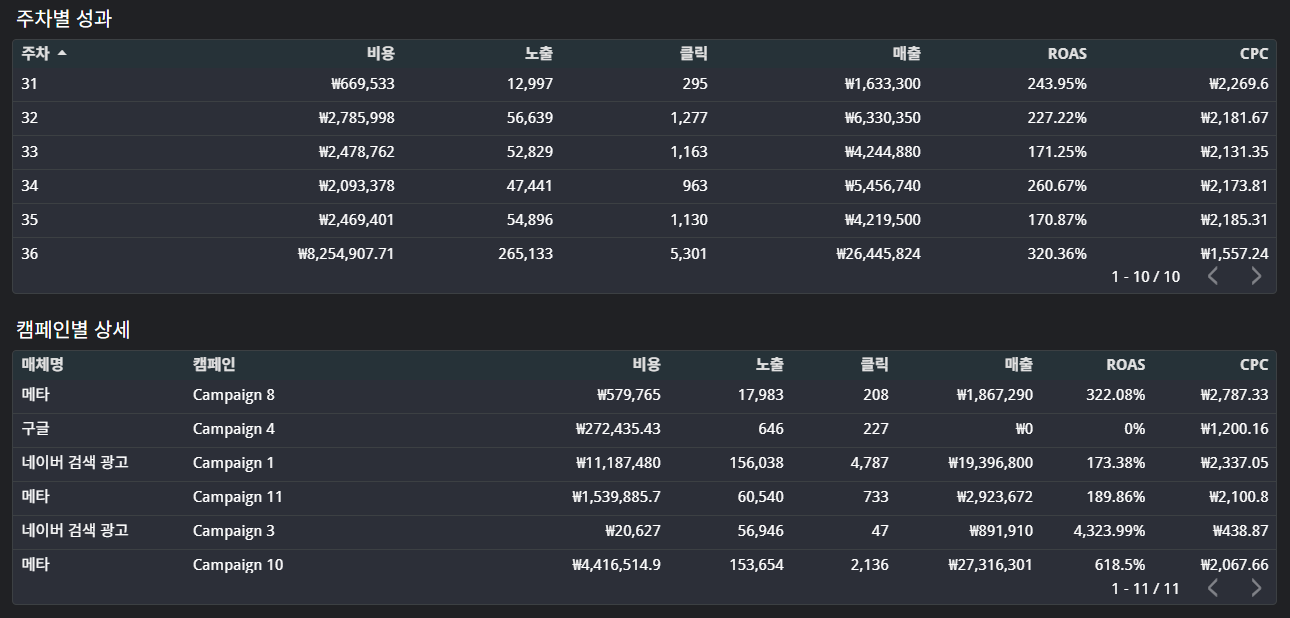The width and height of the screenshot is (1290, 618).
Task: Go to next page in 캠페인별 상세 table
Action: (1256, 588)
